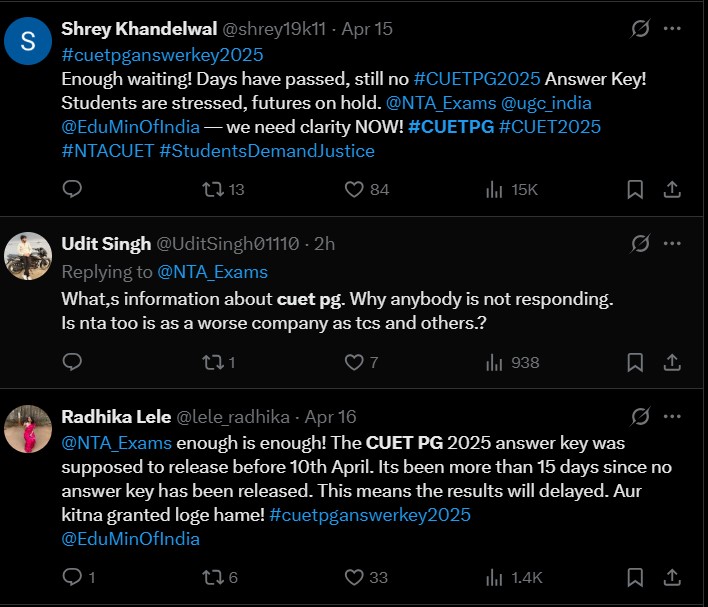Open more options on Radhika Lele's post
708x607 pixels.
681,416
